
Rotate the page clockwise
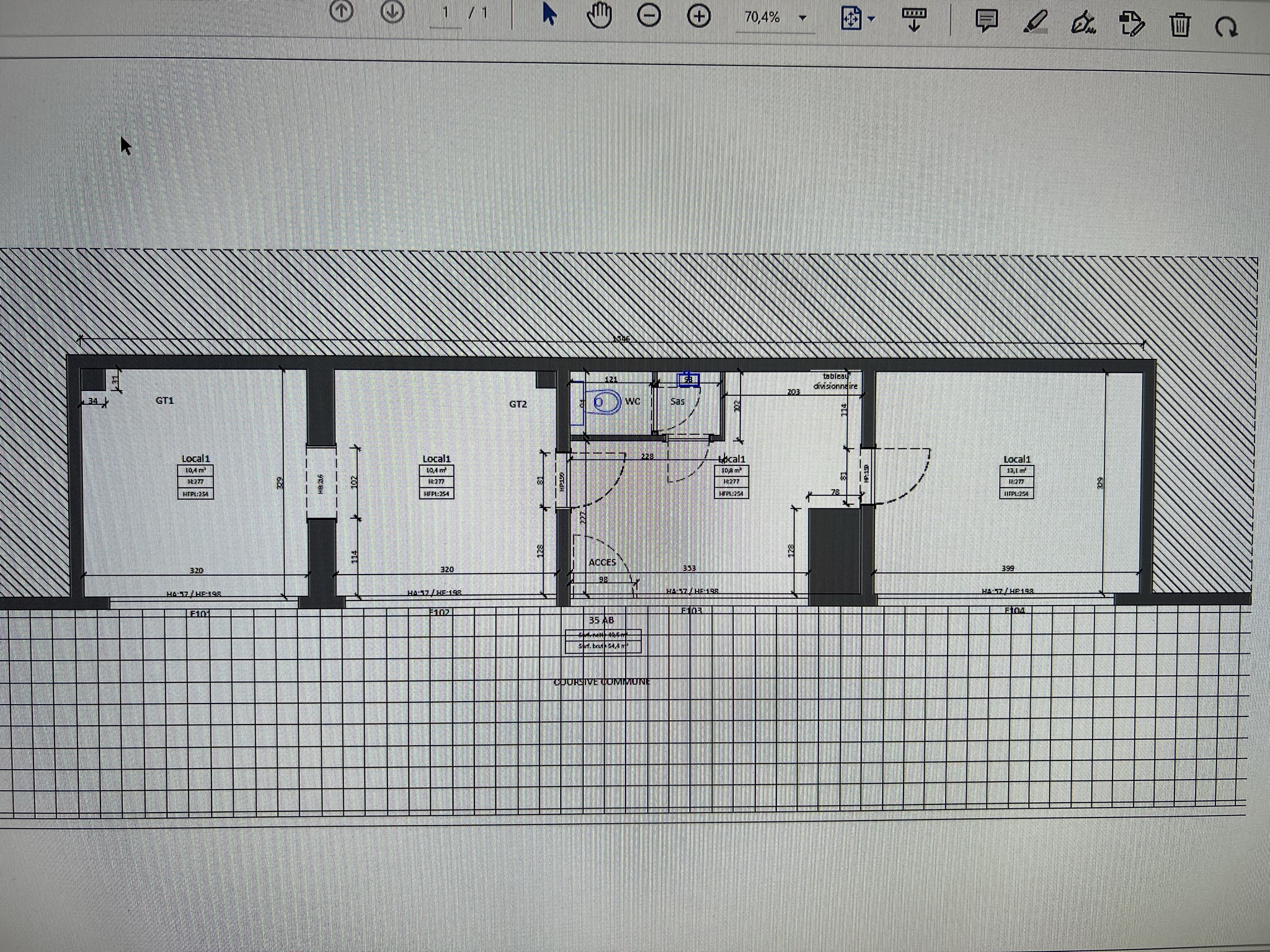(x=1226, y=27)
